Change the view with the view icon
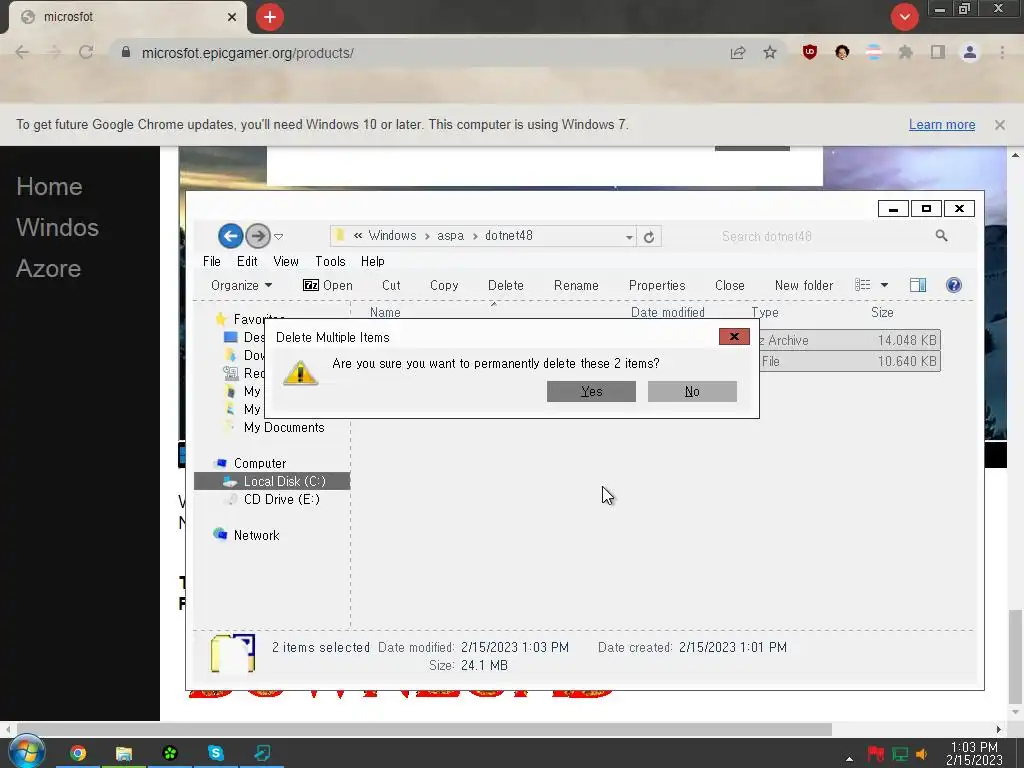This screenshot has width=1024, height=768. click(863, 285)
